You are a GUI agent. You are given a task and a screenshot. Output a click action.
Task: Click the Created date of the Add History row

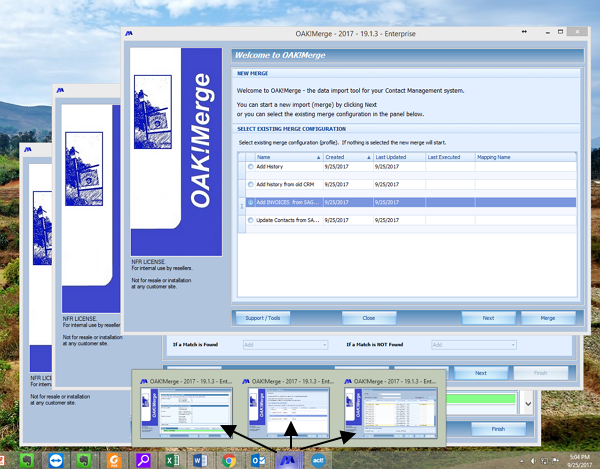click(x=337, y=167)
